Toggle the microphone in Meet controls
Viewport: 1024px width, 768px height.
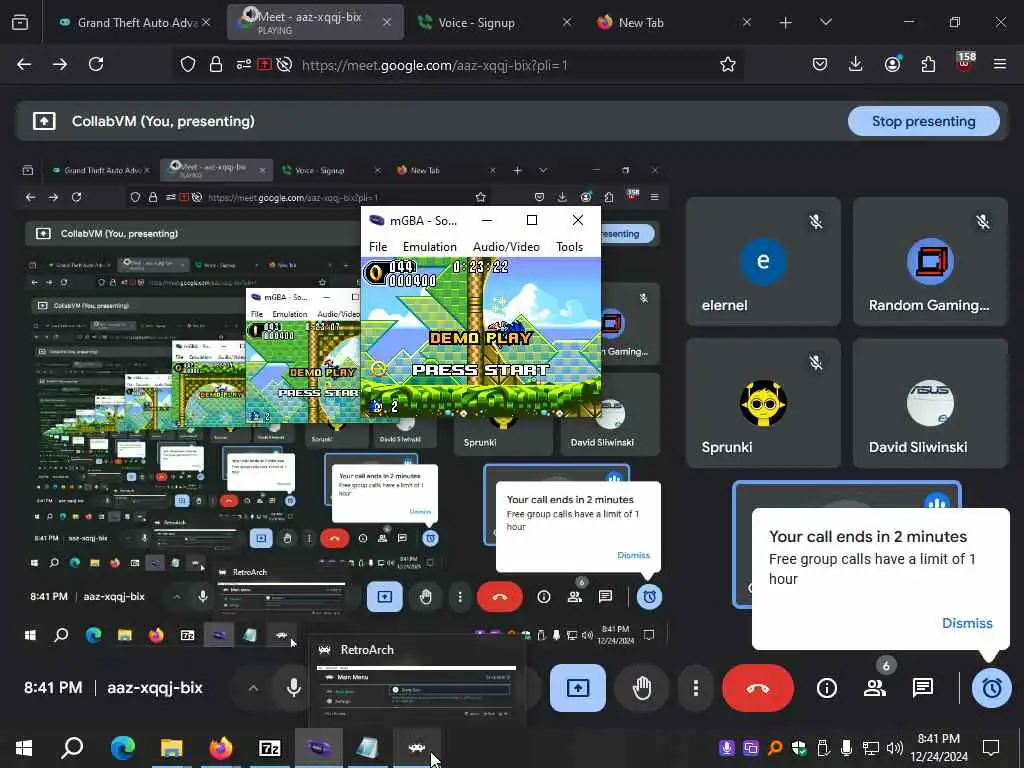coord(294,688)
